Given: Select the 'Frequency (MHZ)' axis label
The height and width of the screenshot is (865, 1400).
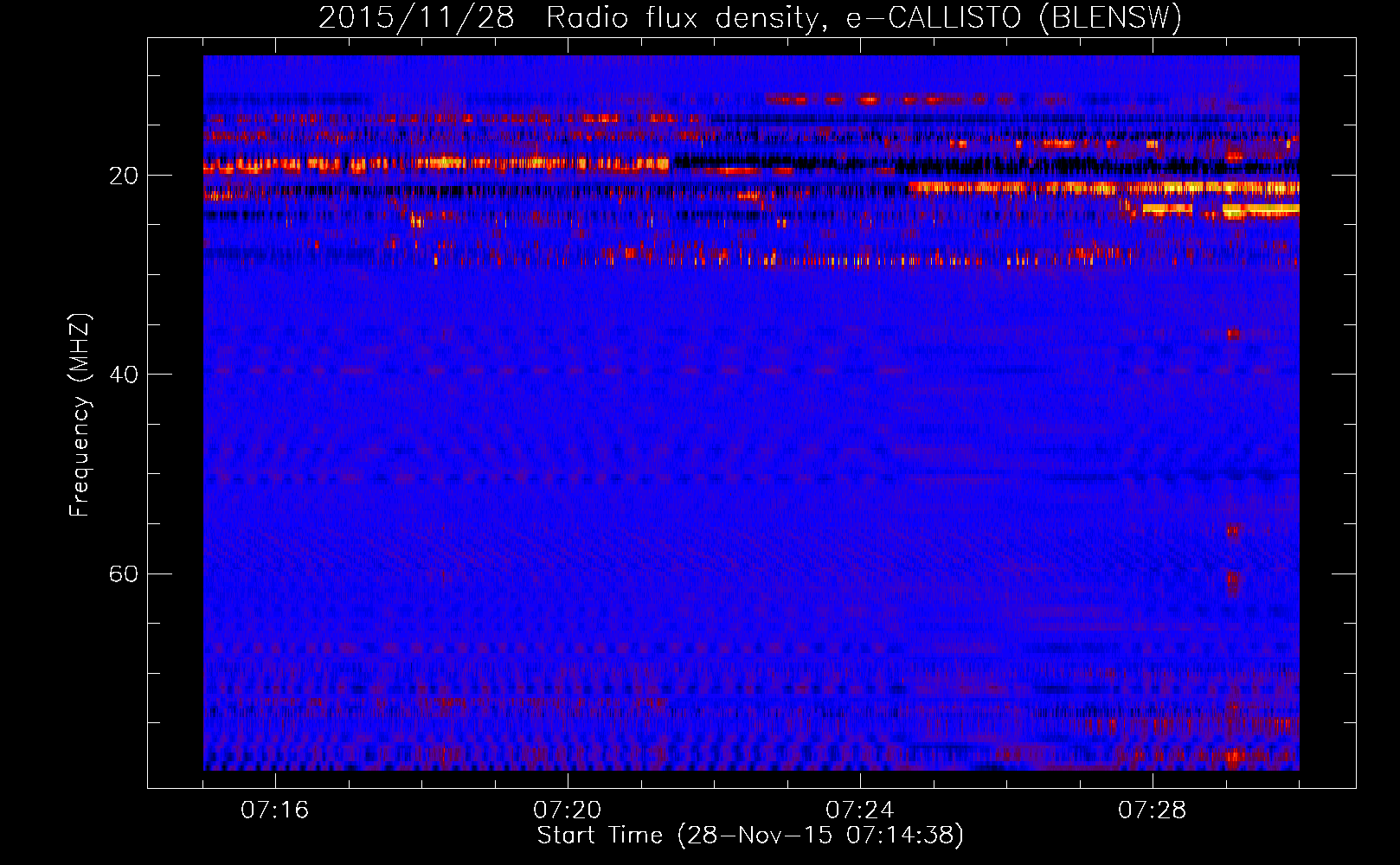Looking at the screenshot, I should pos(80,415).
